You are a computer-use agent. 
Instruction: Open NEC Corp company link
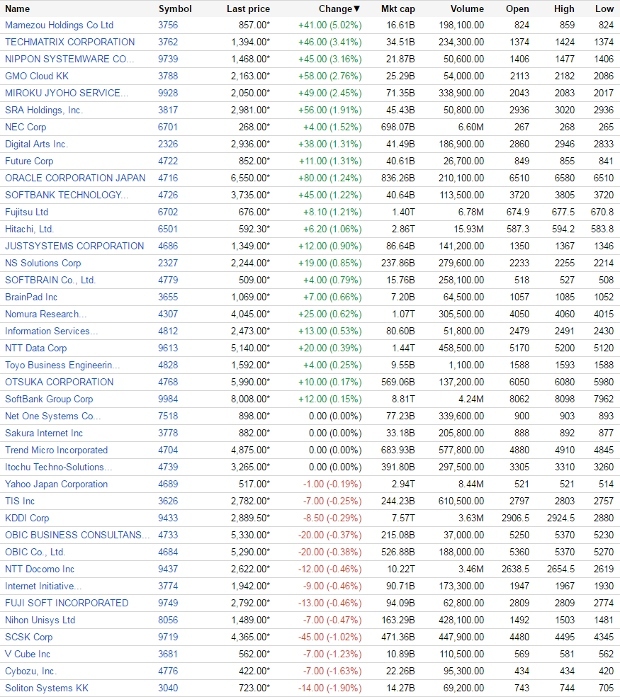25,127
